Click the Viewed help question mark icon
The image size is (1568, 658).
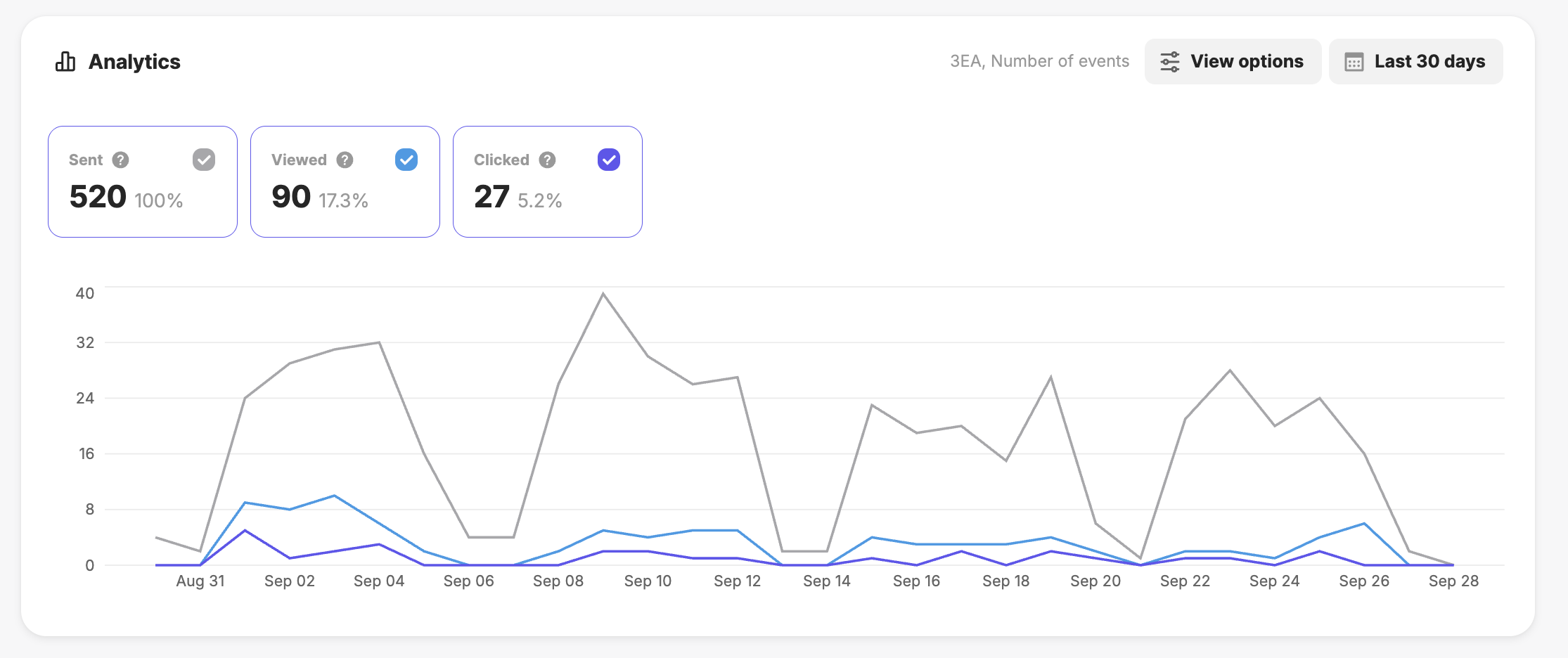point(345,160)
